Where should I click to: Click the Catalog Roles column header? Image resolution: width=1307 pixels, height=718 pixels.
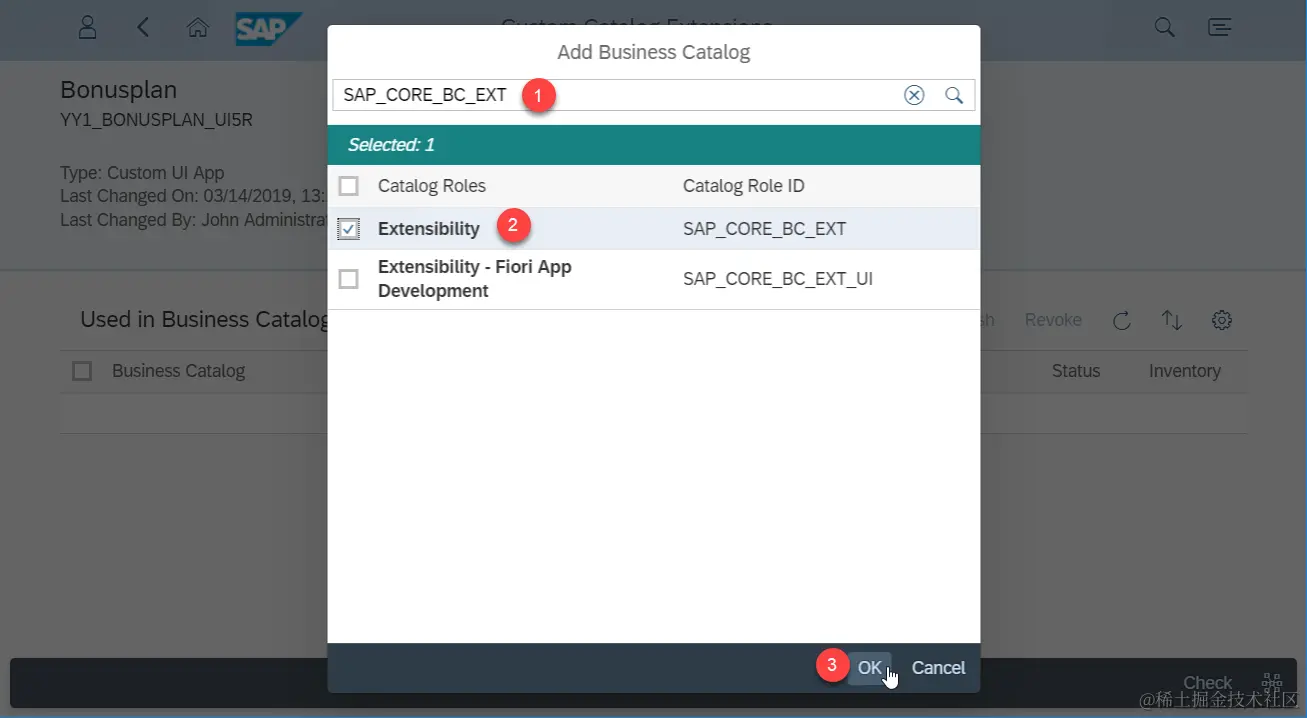[x=432, y=186]
